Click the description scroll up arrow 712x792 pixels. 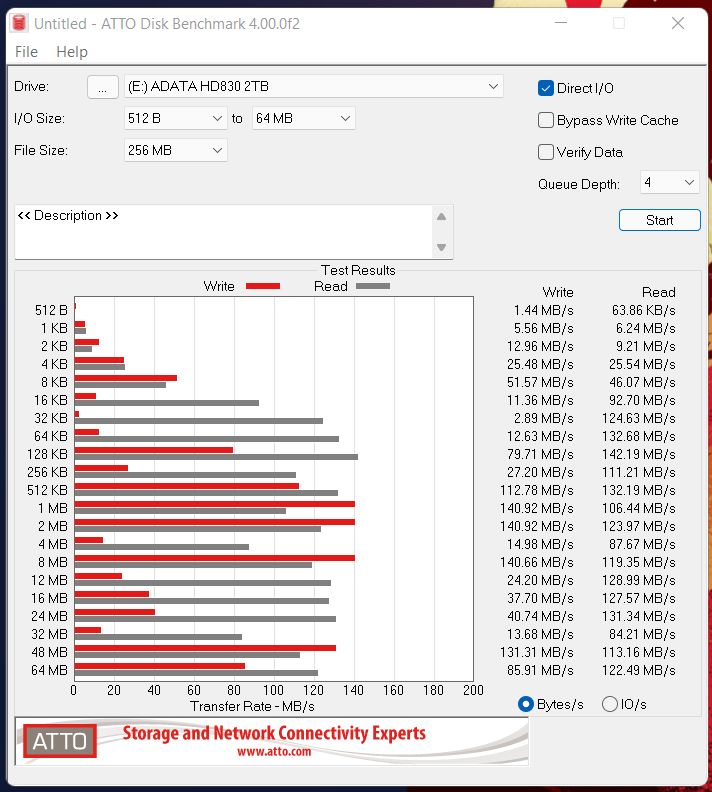(441, 217)
